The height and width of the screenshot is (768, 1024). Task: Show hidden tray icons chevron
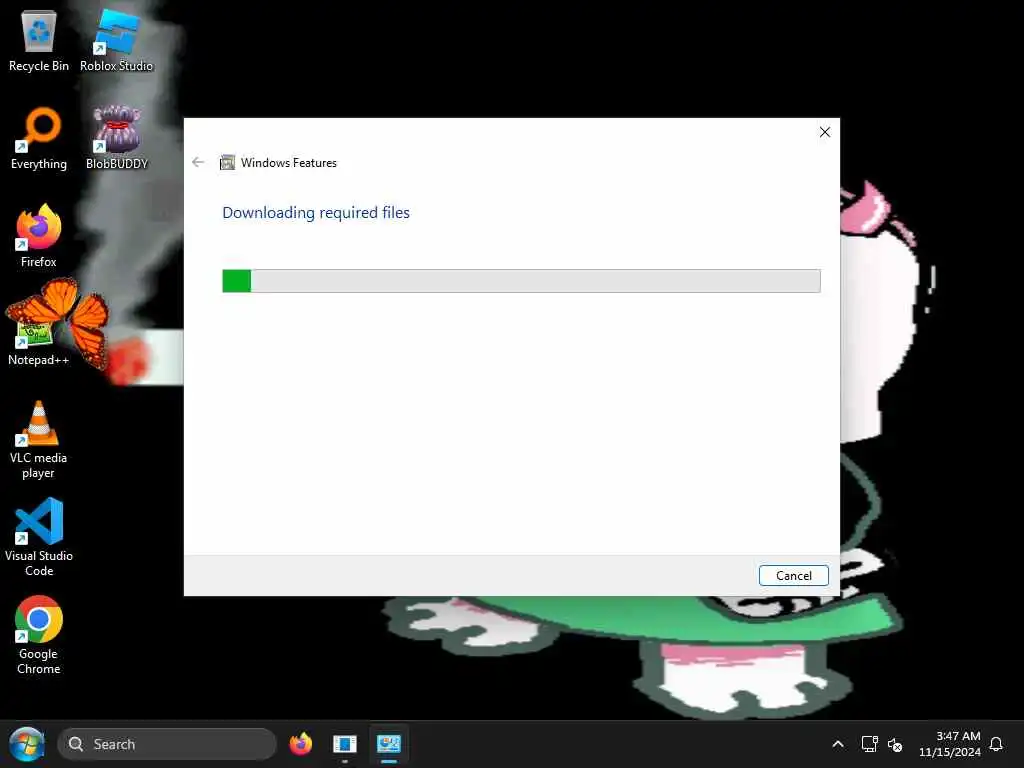[x=838, y=744]
